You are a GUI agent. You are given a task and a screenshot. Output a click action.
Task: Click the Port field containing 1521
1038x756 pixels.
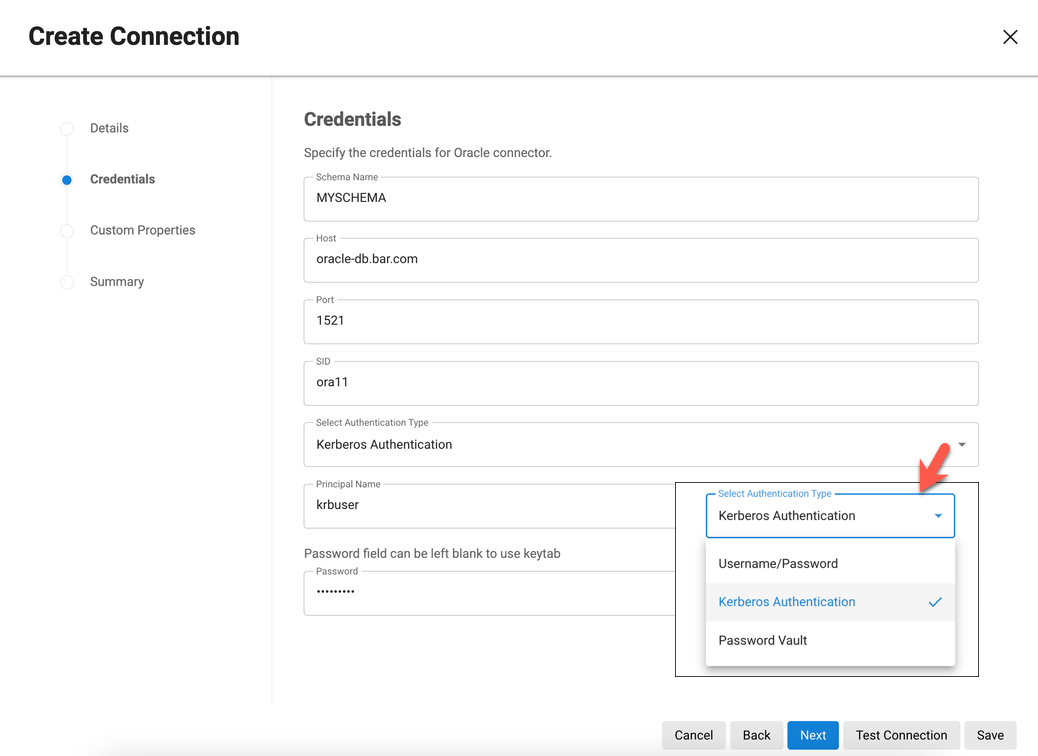coord(640,321)
